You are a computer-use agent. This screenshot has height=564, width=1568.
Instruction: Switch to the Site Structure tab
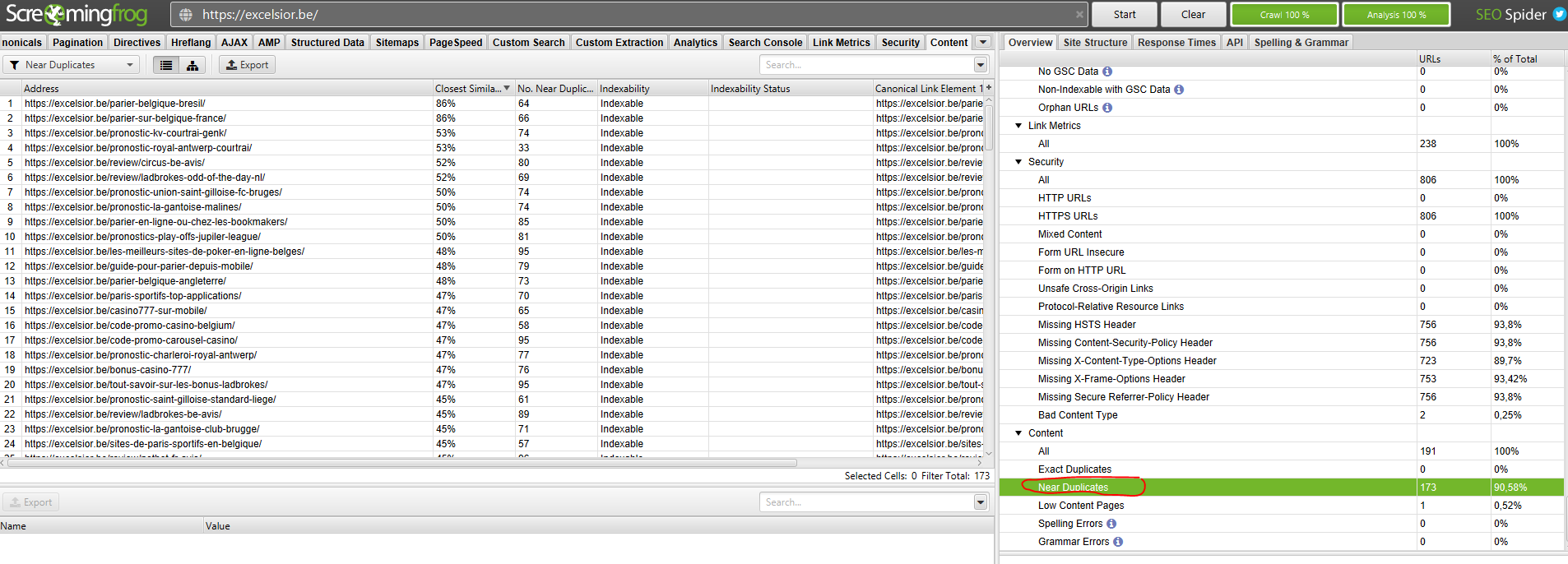(1095, 42)
